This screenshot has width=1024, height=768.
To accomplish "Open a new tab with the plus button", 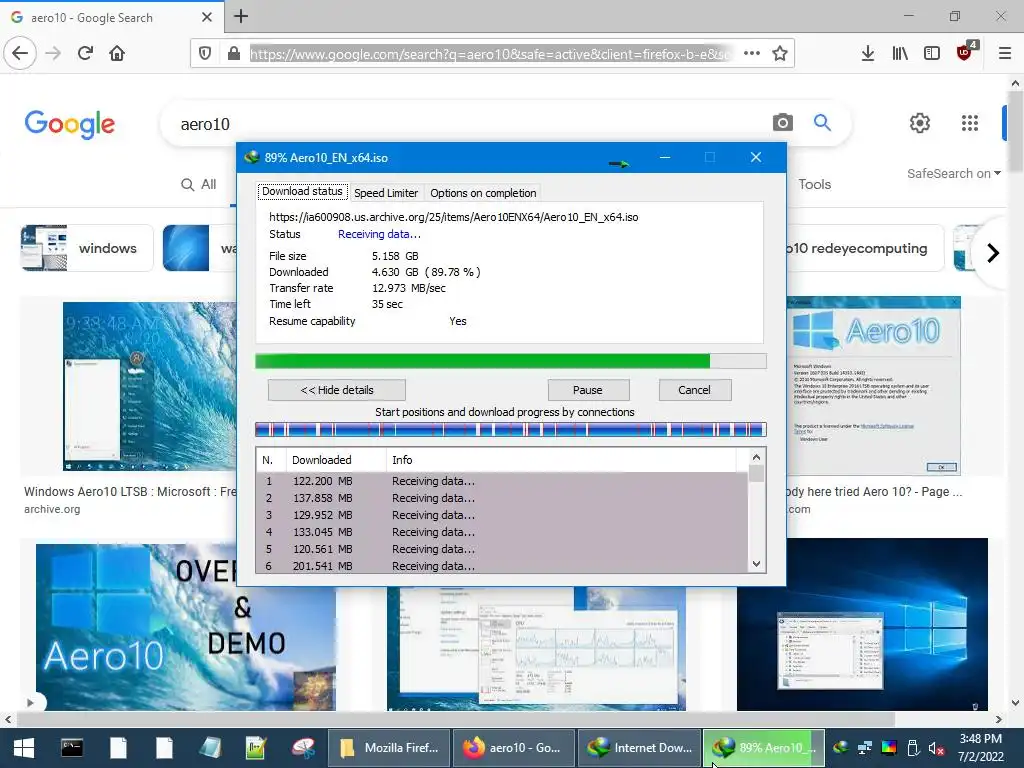I will pyautogui.click(x=241, y=16).
